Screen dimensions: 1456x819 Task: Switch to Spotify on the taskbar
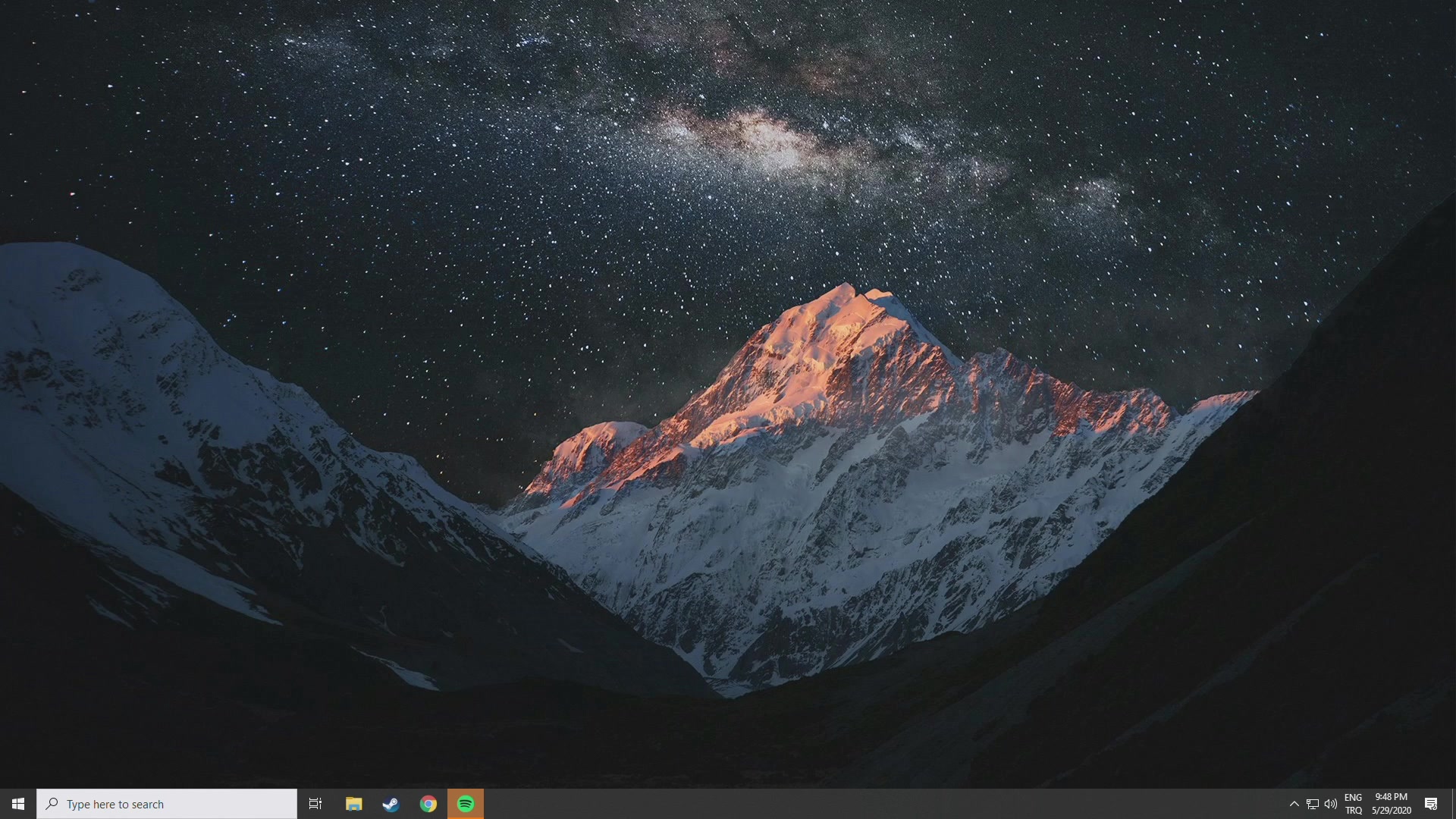(466, 804)
